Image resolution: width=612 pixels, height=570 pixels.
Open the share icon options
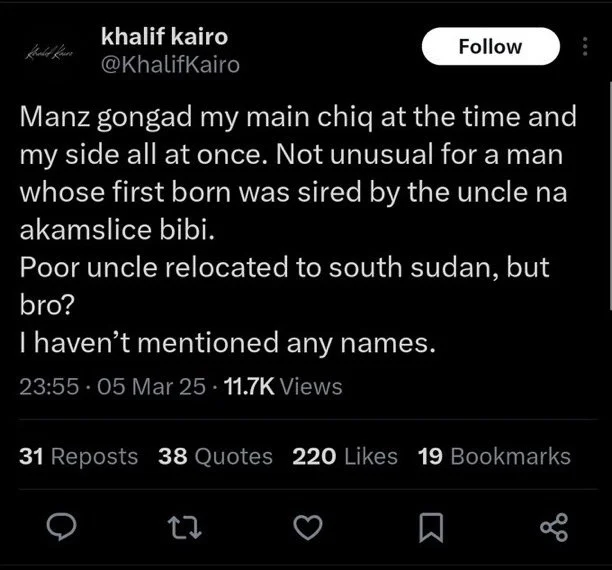[x=554, y=527]
